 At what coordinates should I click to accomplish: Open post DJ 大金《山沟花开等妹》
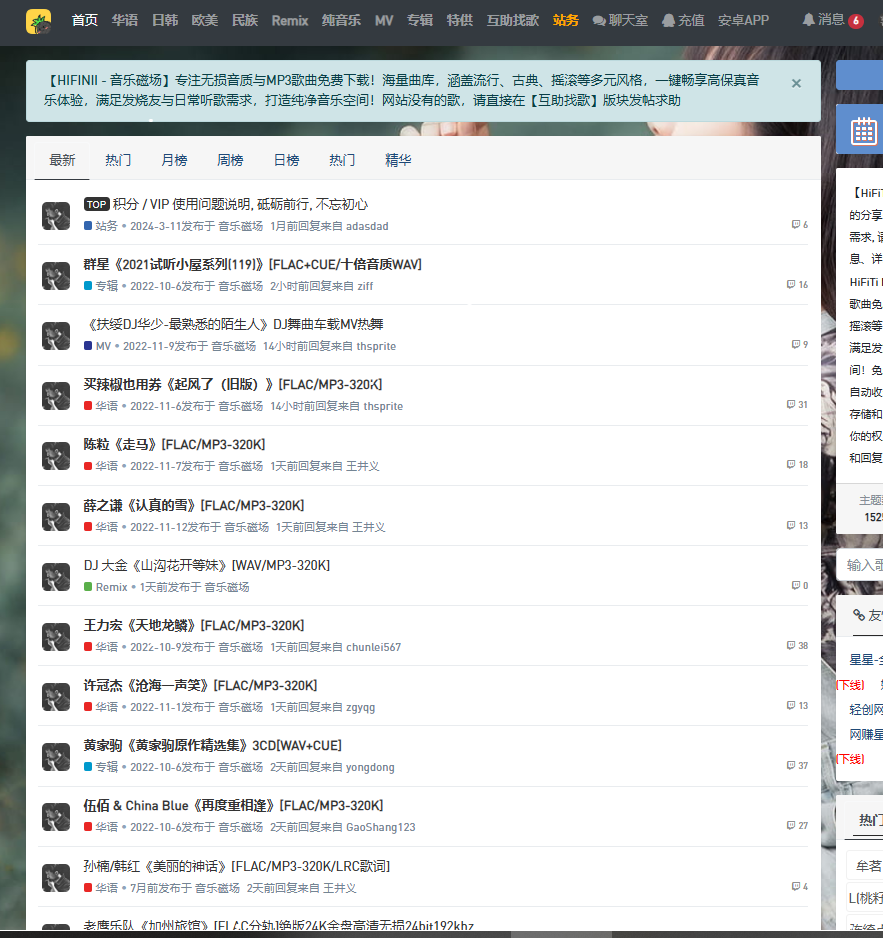(x=206, y=565)
